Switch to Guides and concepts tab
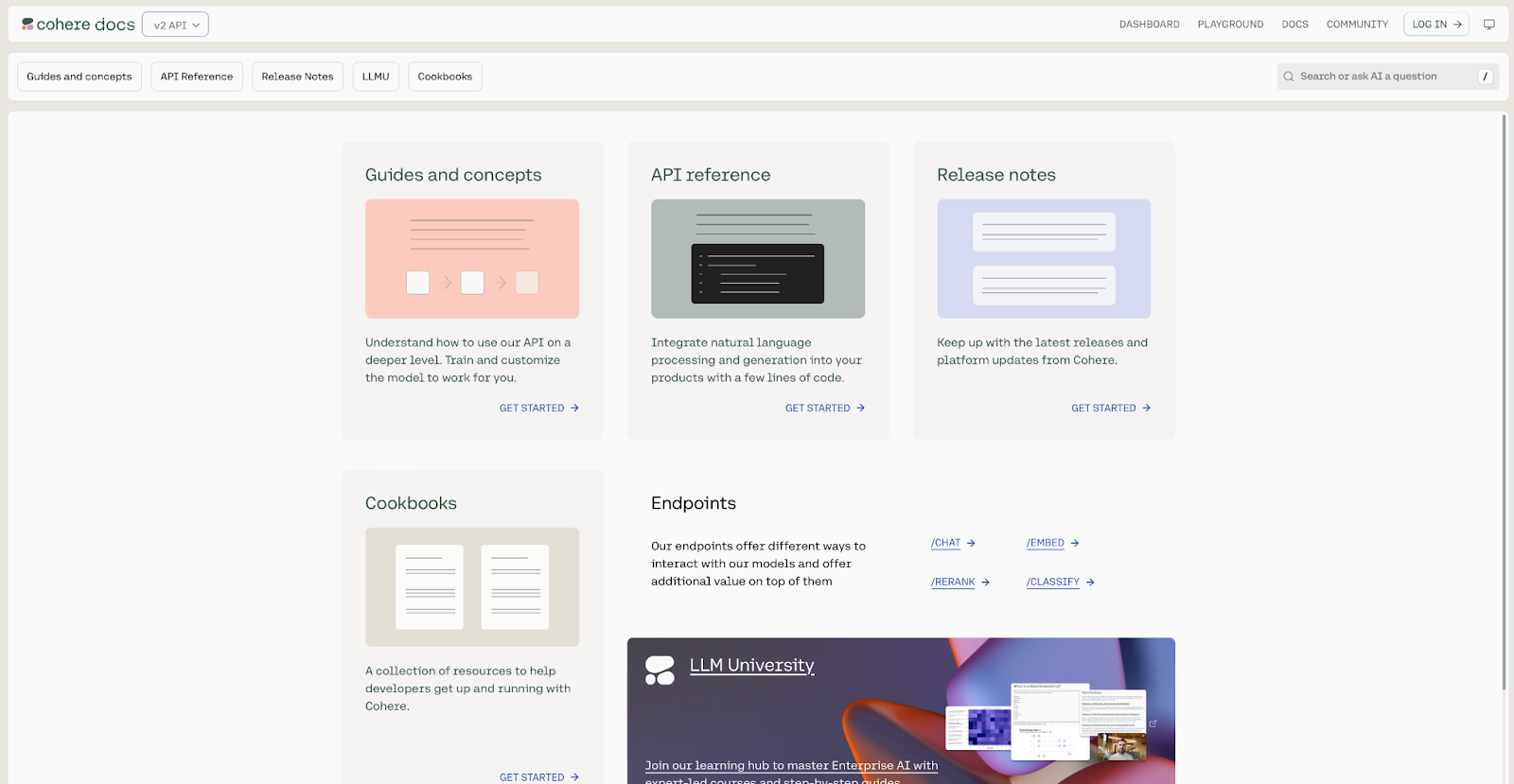This screenshot has width=1514, height=784. point(79,77)
